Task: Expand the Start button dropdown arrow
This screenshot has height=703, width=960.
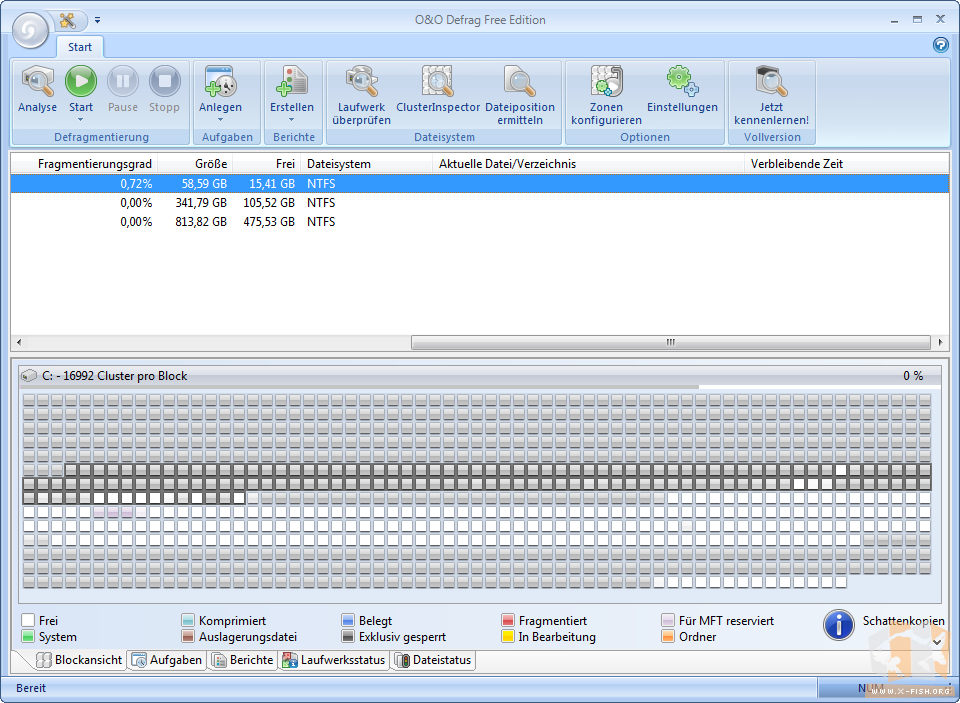Action: pos(81,120)
